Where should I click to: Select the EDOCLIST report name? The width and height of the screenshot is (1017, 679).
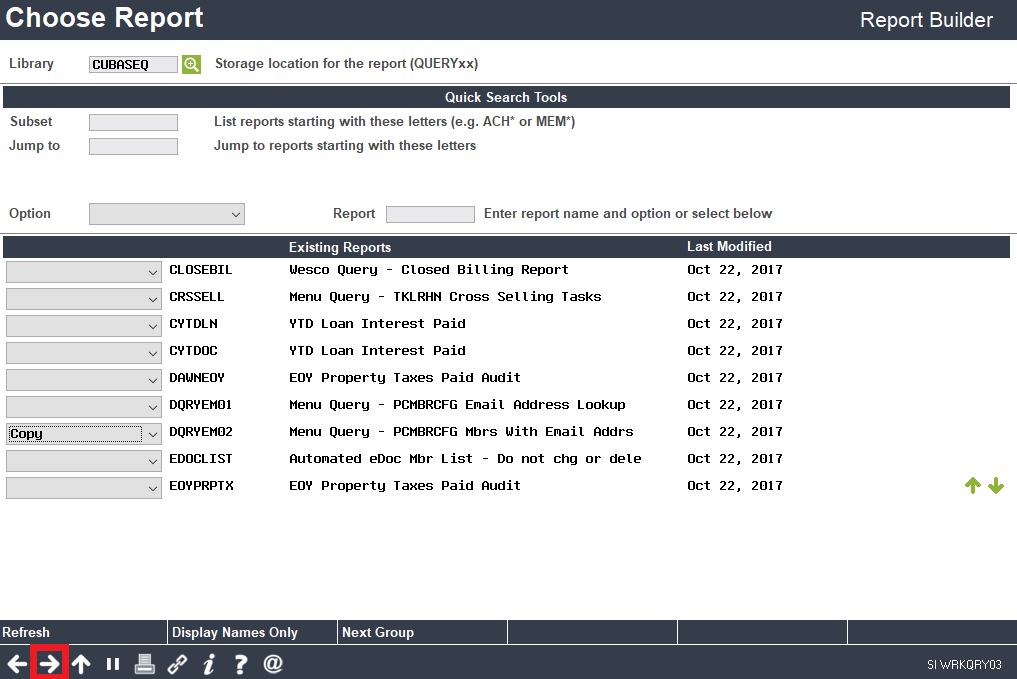[x=200, y=459]
